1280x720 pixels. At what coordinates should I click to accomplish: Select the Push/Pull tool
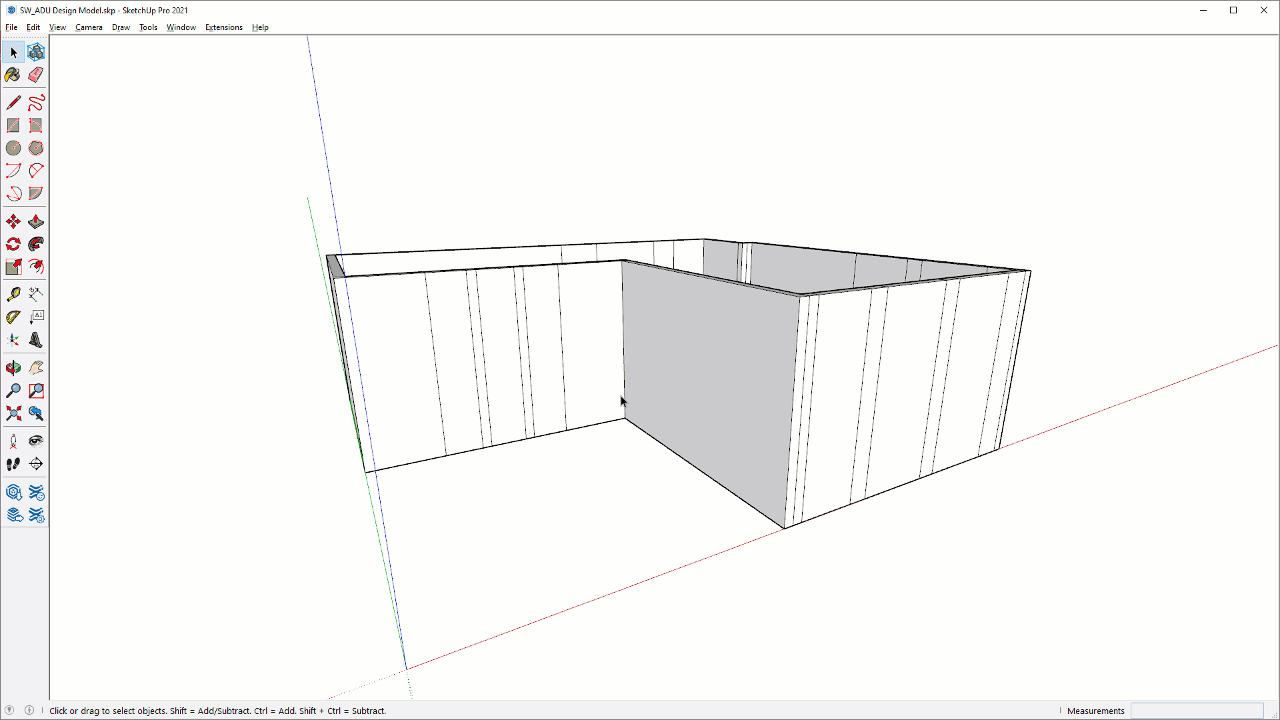[x=36, y=221]
